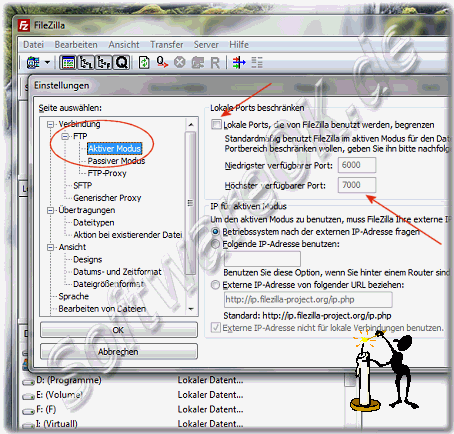Image resolution: width=454 pixels, height=434 pixels.
Task: Toggle the synchronized browsing toolbar icon
Action: [257, 62]
